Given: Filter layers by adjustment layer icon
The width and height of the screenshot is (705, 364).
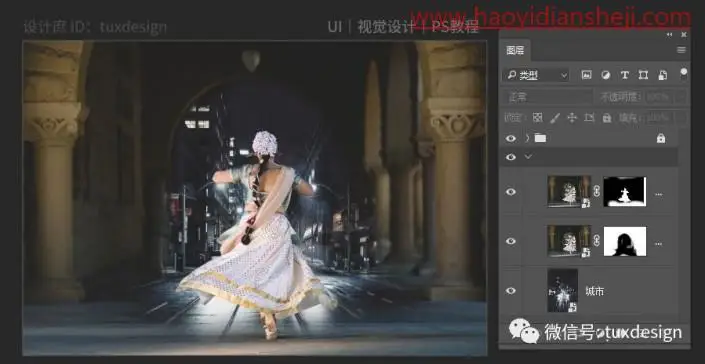Looking at the screenshot, I should point(606,75).
